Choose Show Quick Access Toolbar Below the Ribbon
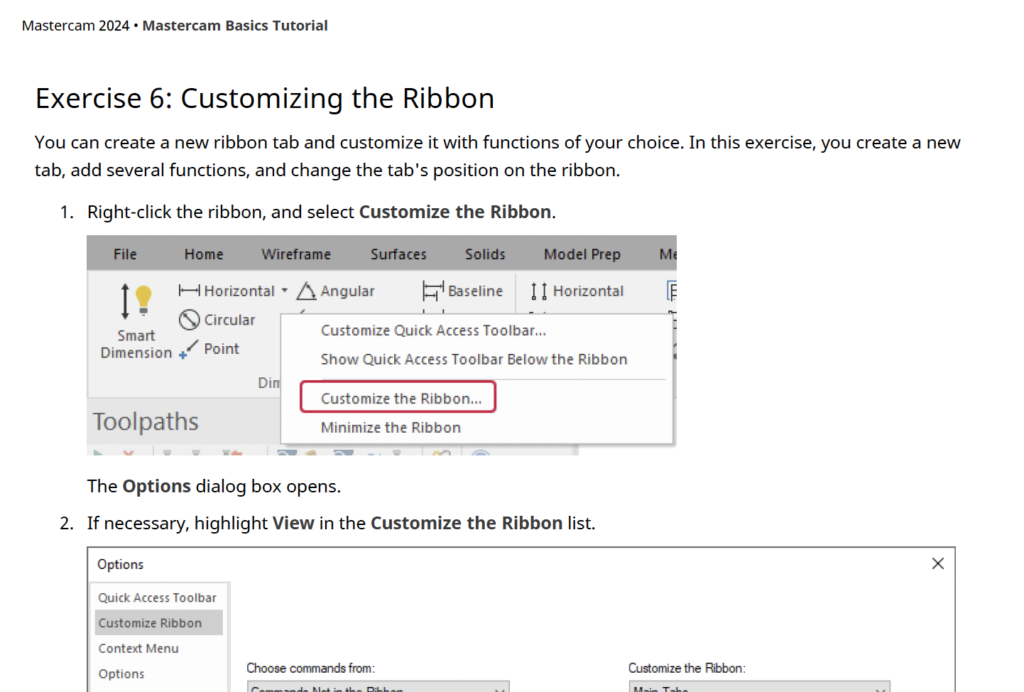The width and height of the screenshot is (1024, 692). (474, 360)
